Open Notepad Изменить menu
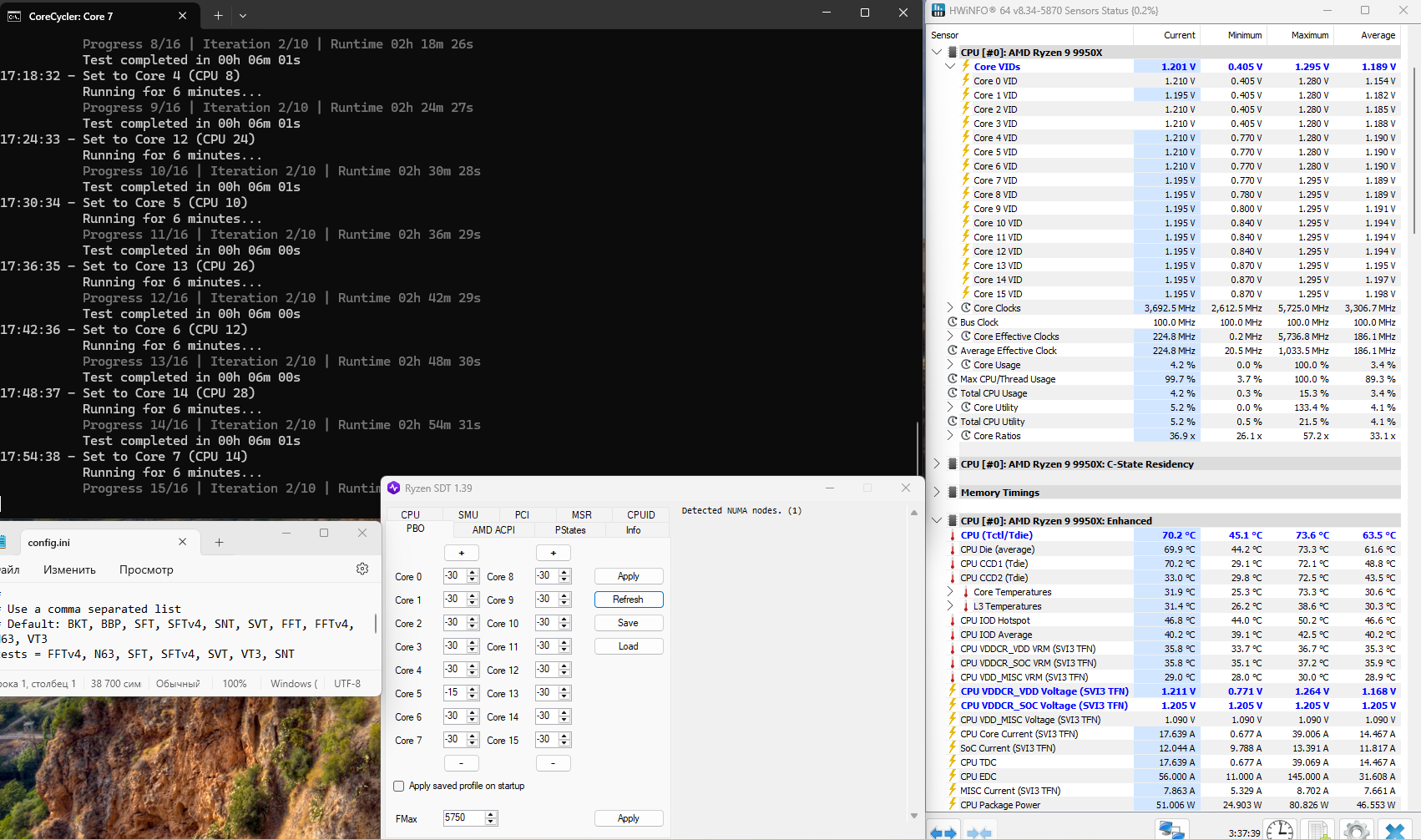Viewport: 1421px width, 840px height. pos(69,569)
